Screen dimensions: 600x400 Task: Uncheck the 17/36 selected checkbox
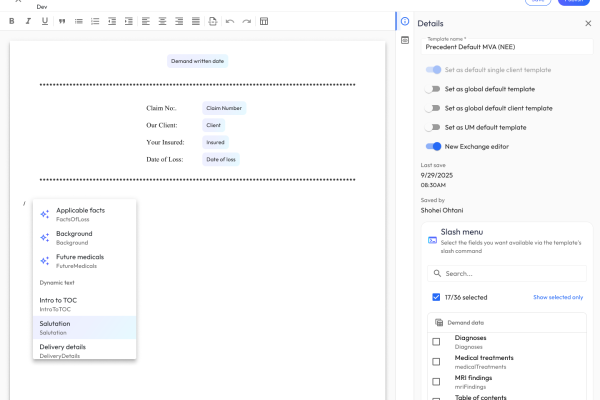[x=436, y=297]
